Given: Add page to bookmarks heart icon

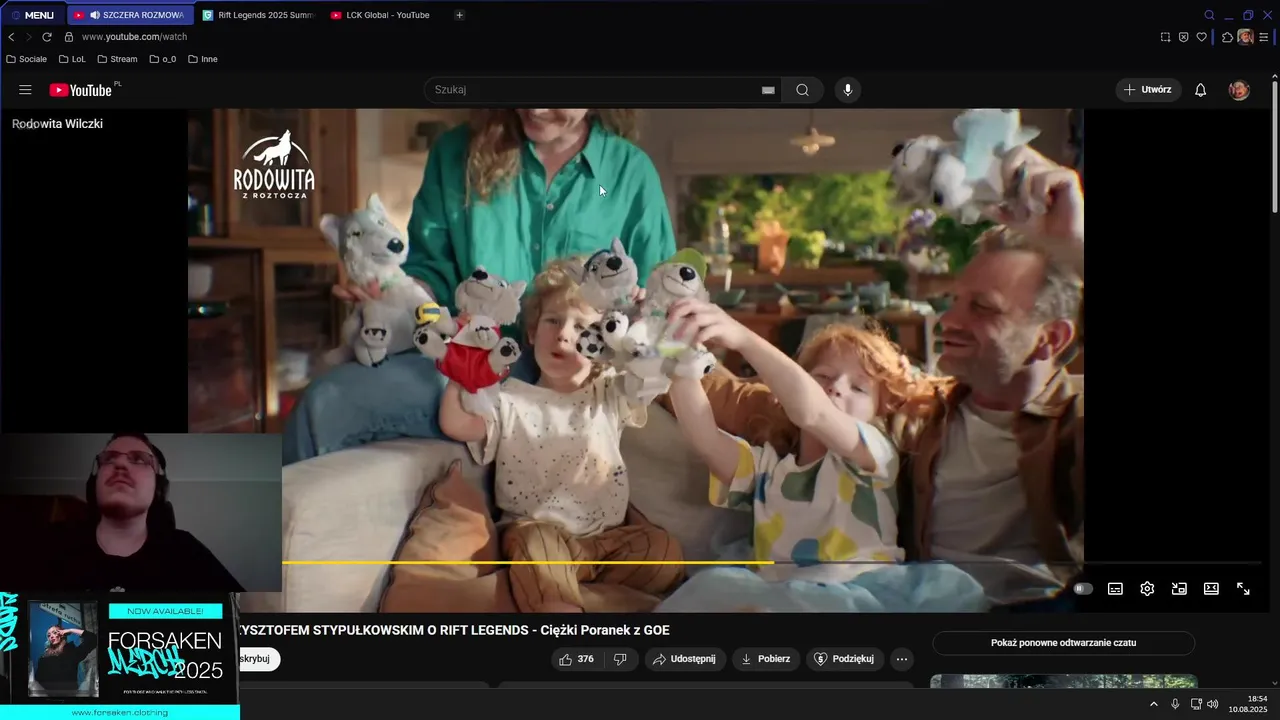Looking at the screenshot, I should click(x=1201, y=37).
